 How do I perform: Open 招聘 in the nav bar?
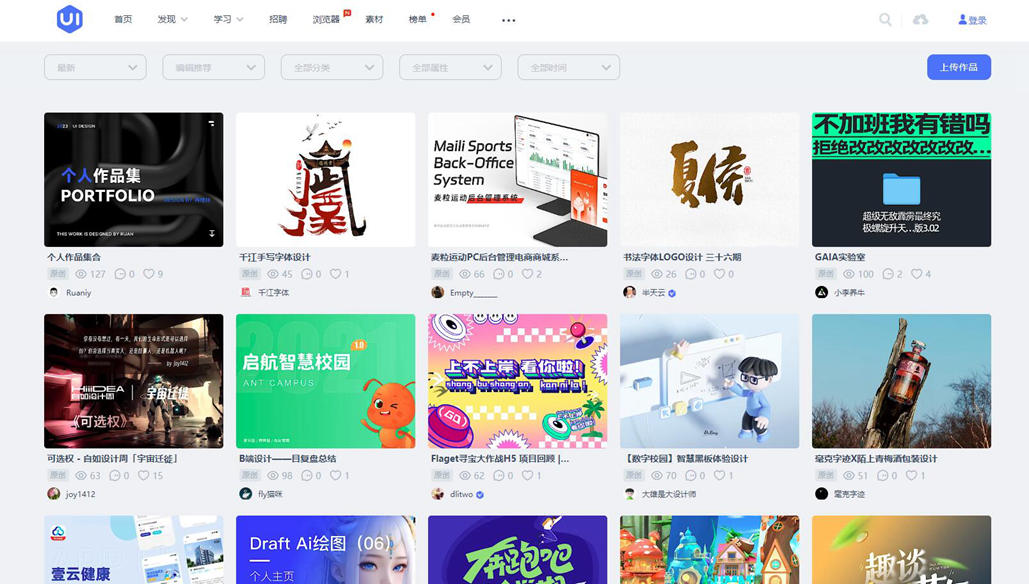(278, 20)
